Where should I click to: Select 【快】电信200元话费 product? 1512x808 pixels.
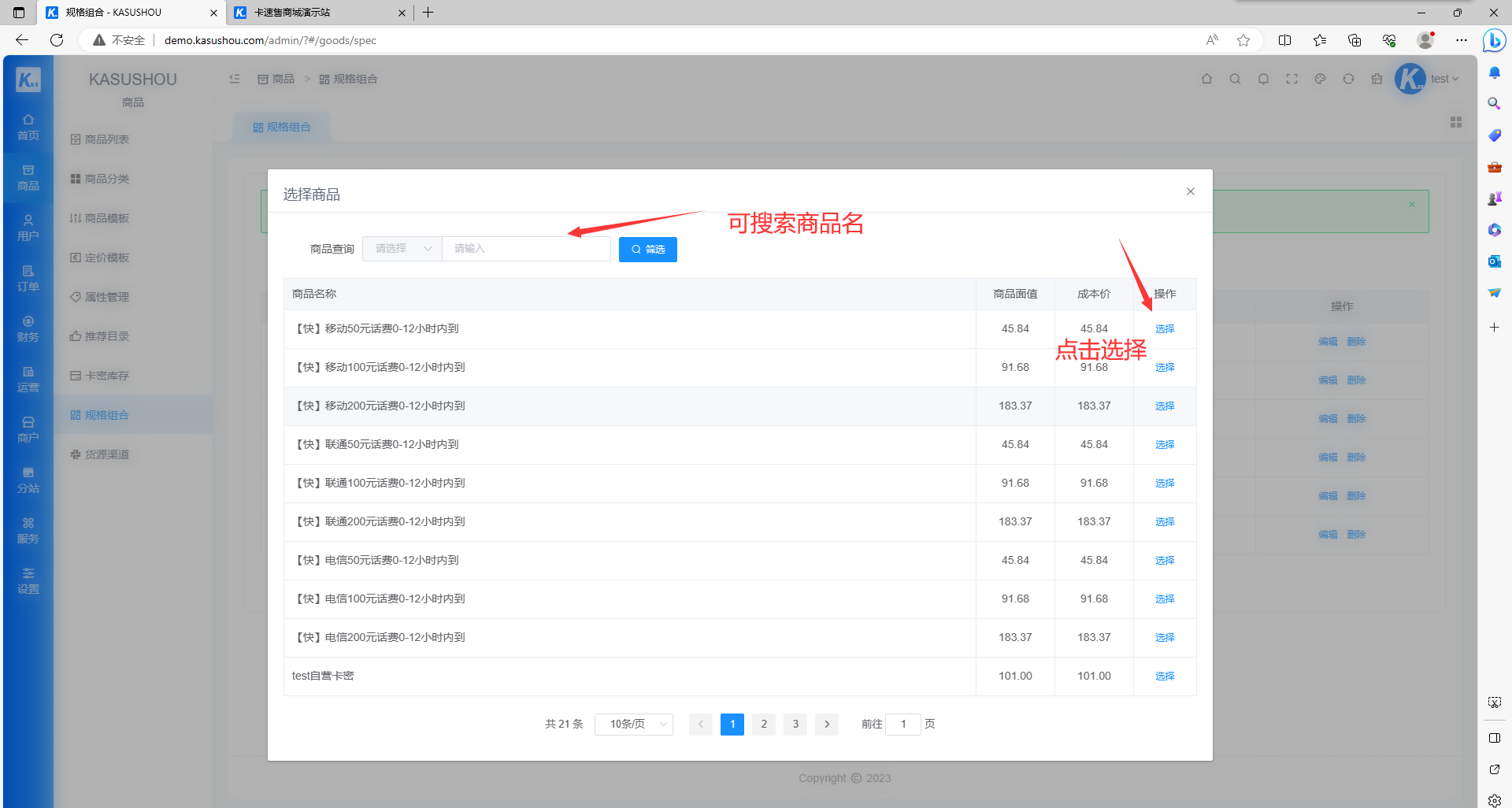click(x=1165, y=638)
